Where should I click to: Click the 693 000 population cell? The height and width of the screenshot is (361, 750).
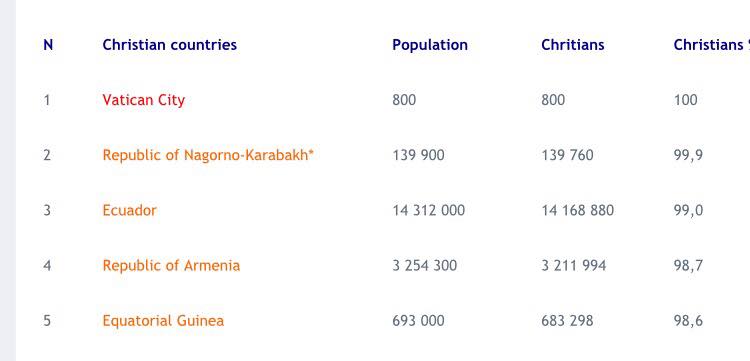click(419, 320)
